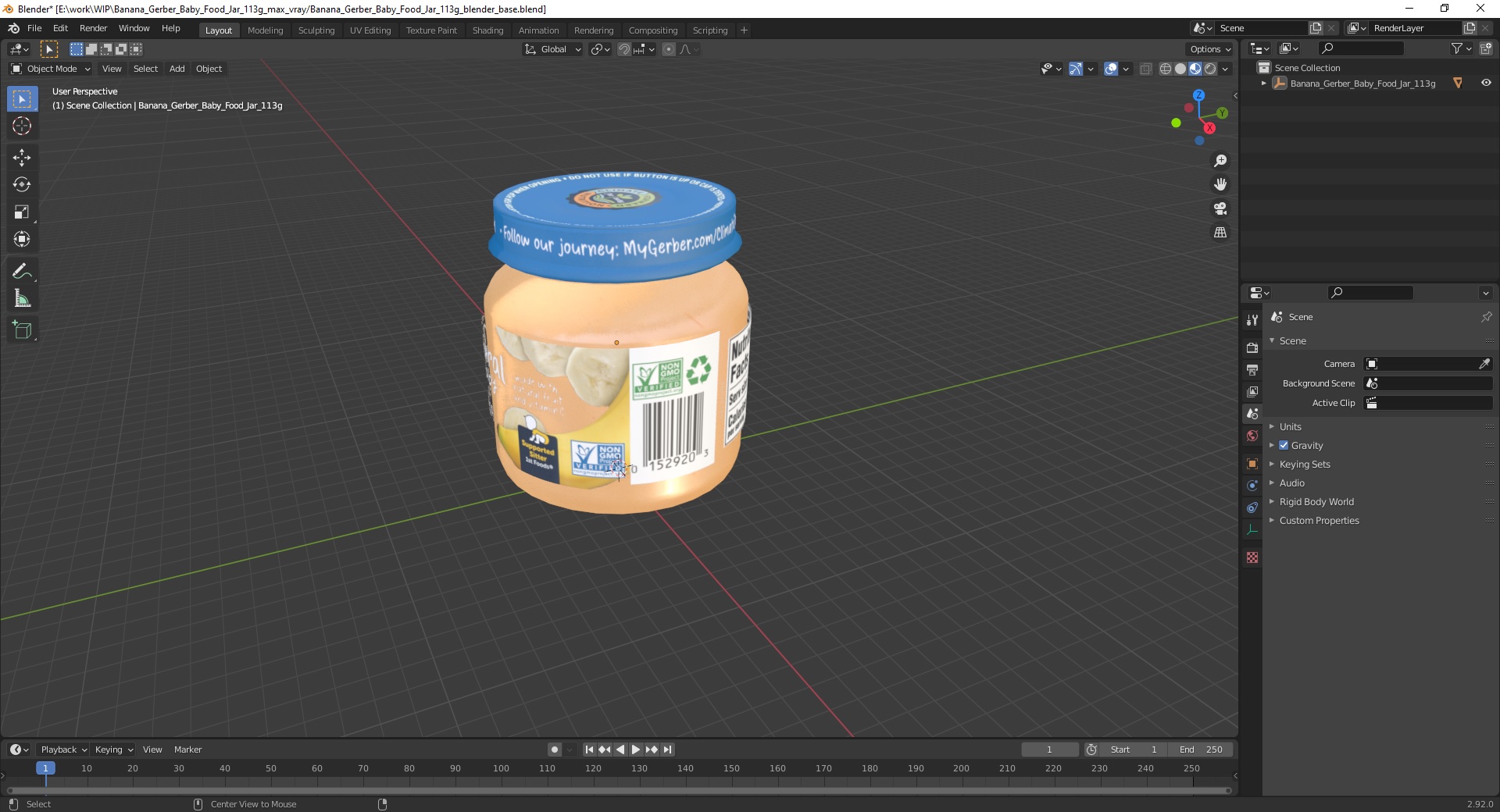Image resolution: width=1500 pixels, height=812 pixels.
Task: Switch perspective/orthographic with grid icon
Action: (x=1220, y=233)
